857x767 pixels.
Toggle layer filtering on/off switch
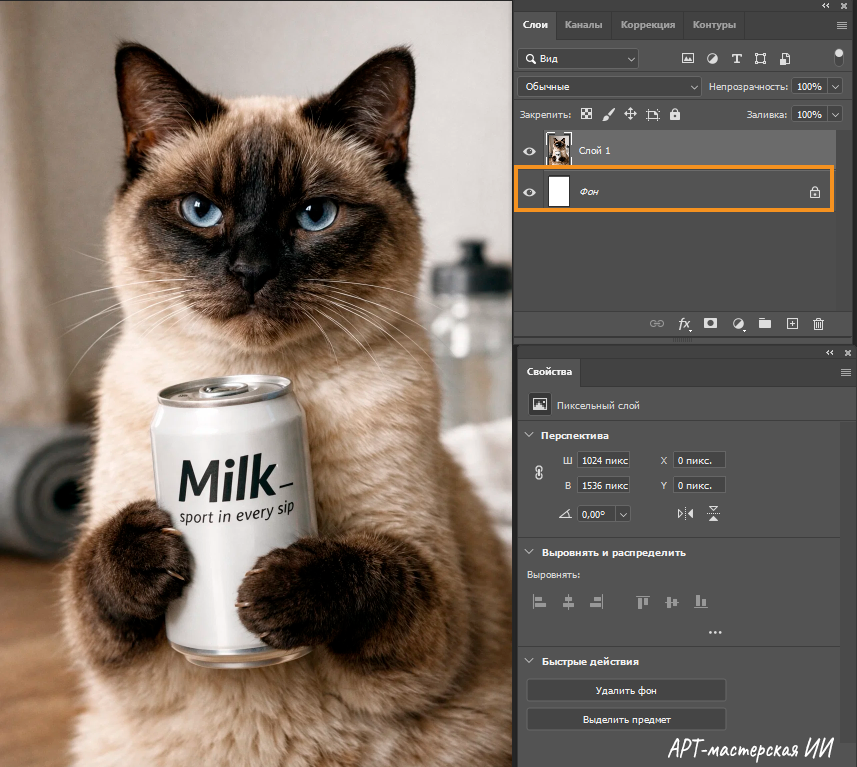click(839, 57)
